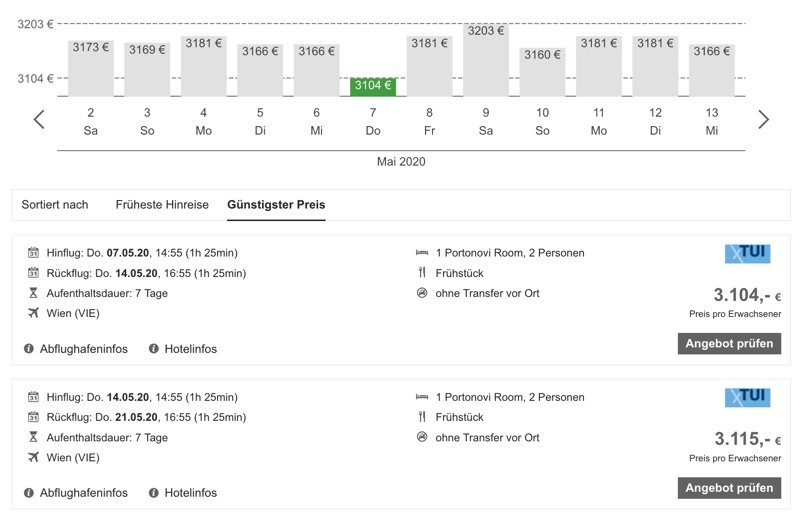Choose the last 3166 € bar, Wednesday 13
The image size is (802, 517).
(712, 70)
